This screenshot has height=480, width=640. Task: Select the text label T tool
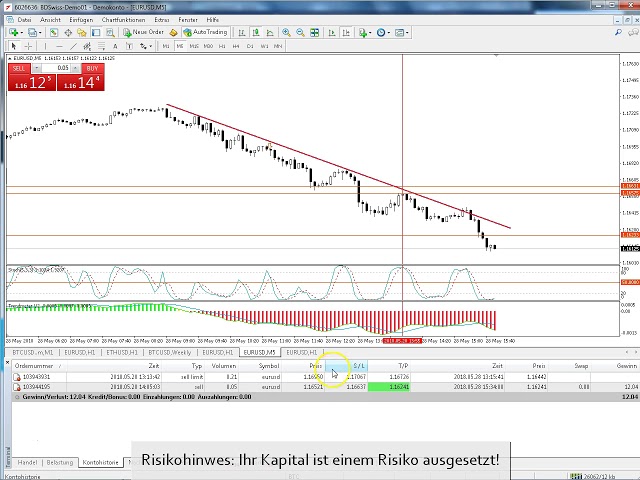click(129, 46)
